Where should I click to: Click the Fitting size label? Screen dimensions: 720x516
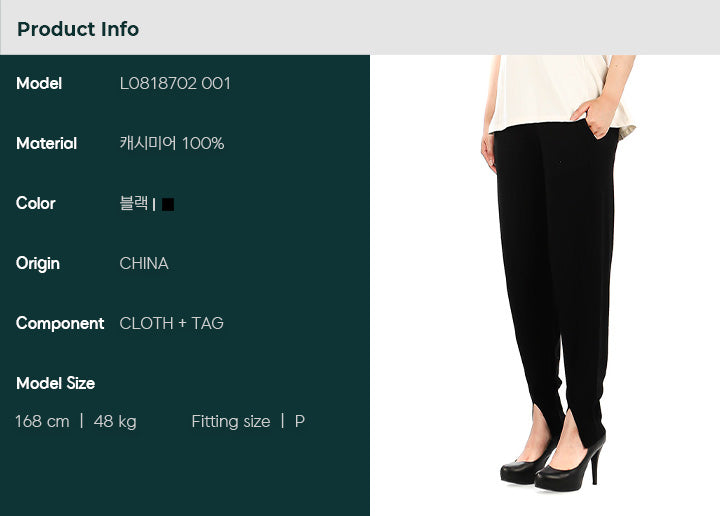231,421
